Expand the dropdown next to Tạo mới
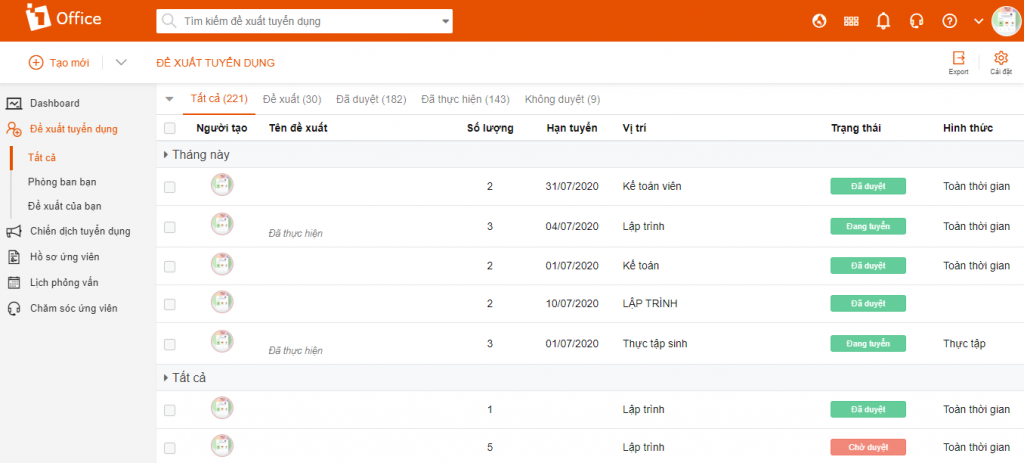Image resolution: width=1024 pixels, height=463 pixels. pyautogui.click(x=121, y=63)
